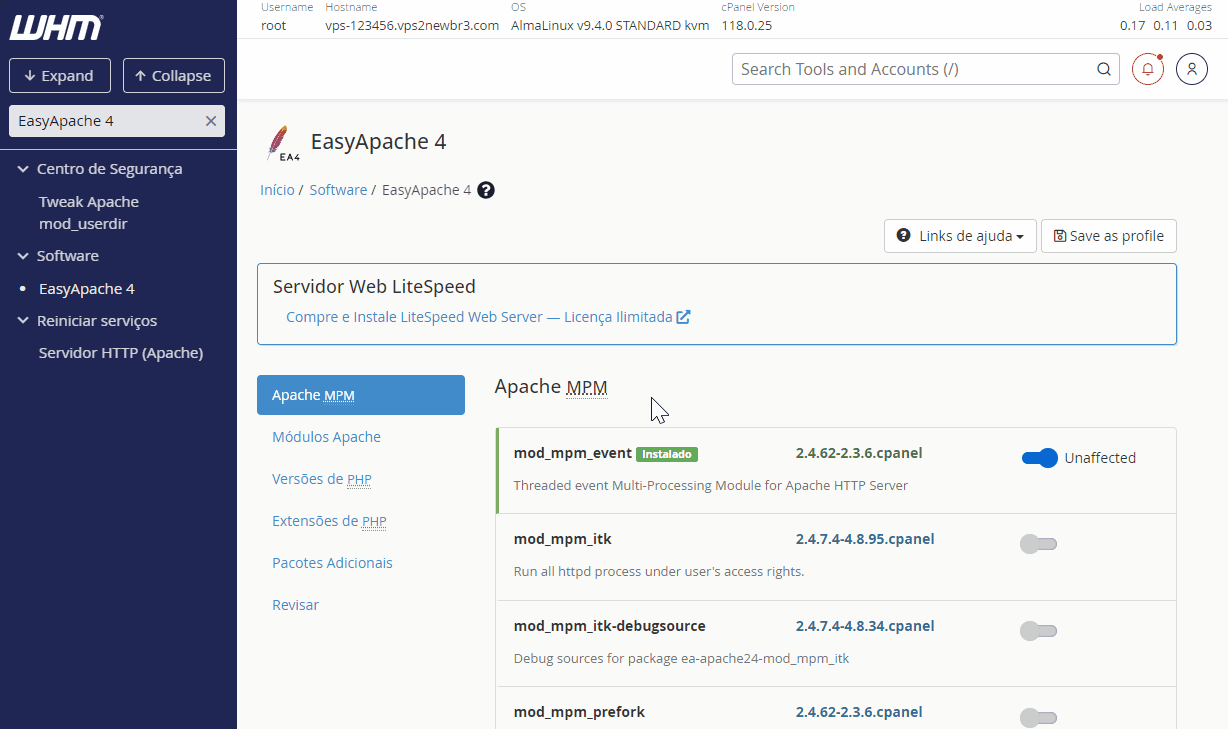Image resolution: width=1228 pixels, height=729 pixels.
Task: Collapse the Centro de Segurança section
Action: (x=100, y=169)
